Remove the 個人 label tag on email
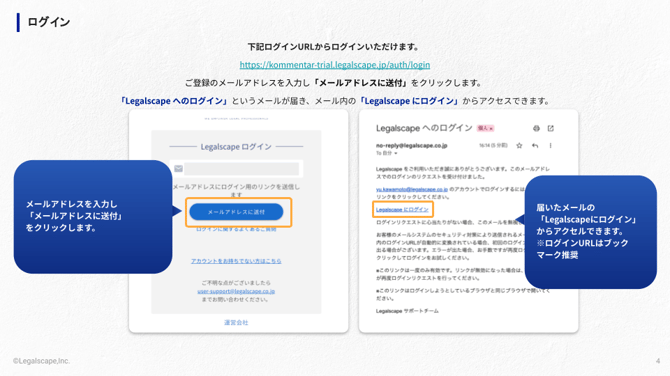Image resolution: width=670 pixels, height=376 pixels. coord(491,128)
